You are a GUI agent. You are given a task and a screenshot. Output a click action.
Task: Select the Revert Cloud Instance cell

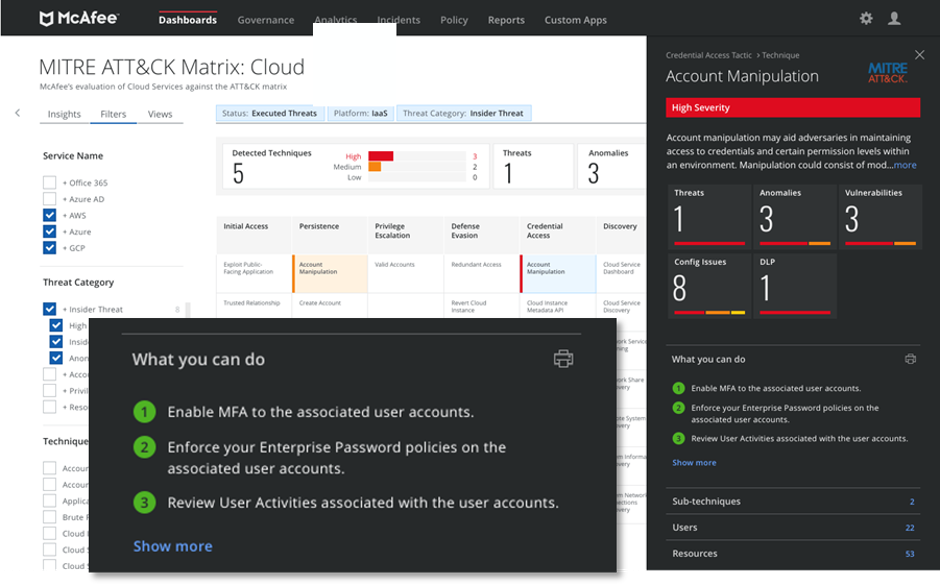(x=482, y=306)
